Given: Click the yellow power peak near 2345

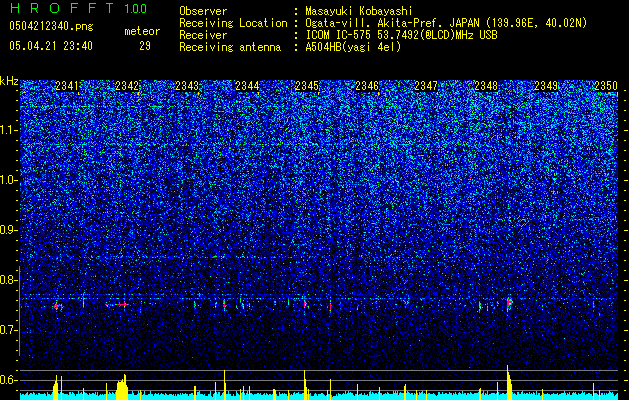Looking at the screenshot, I should click(x=306, y=385).
